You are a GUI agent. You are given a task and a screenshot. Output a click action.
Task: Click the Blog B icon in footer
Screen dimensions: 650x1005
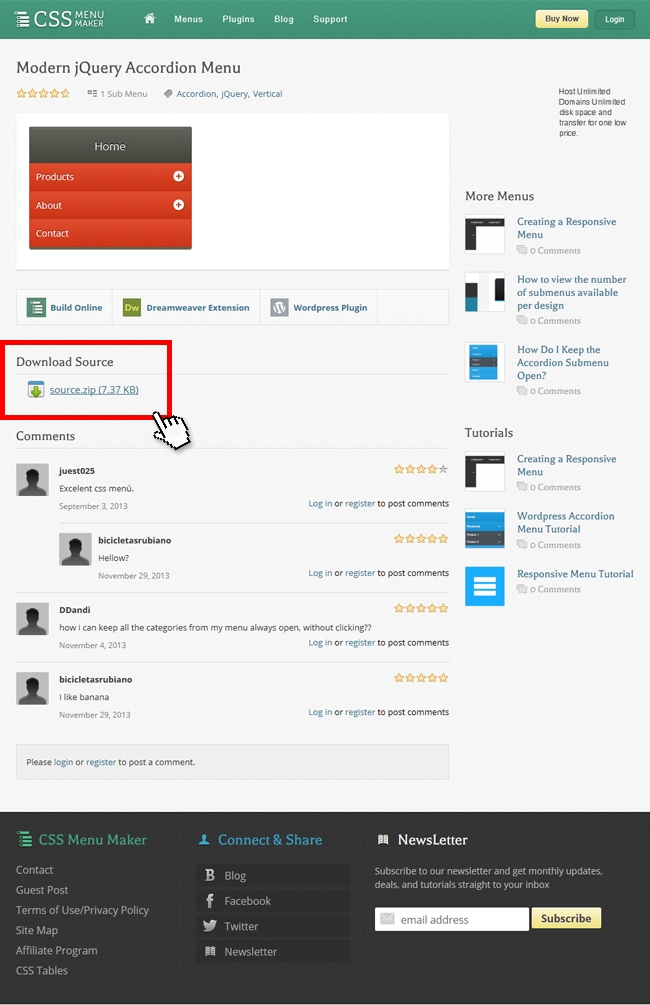tap(210, 875)
